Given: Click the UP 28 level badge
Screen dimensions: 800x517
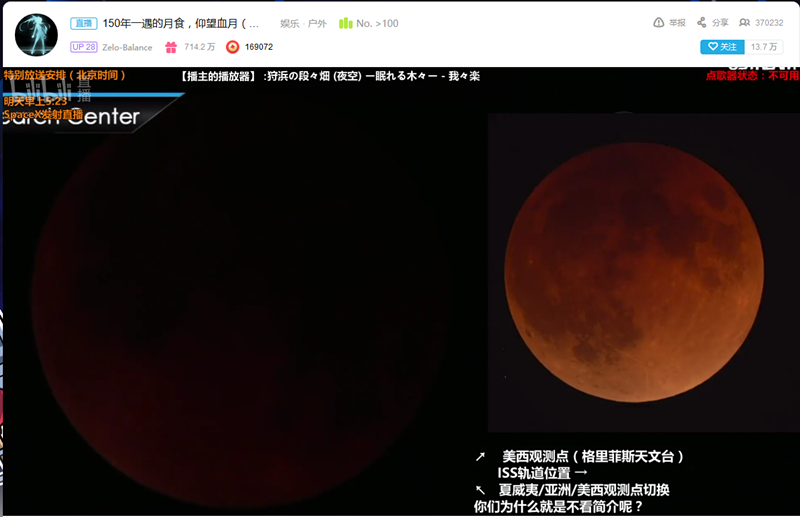Looking at the screenshot, I should (83, 47).
